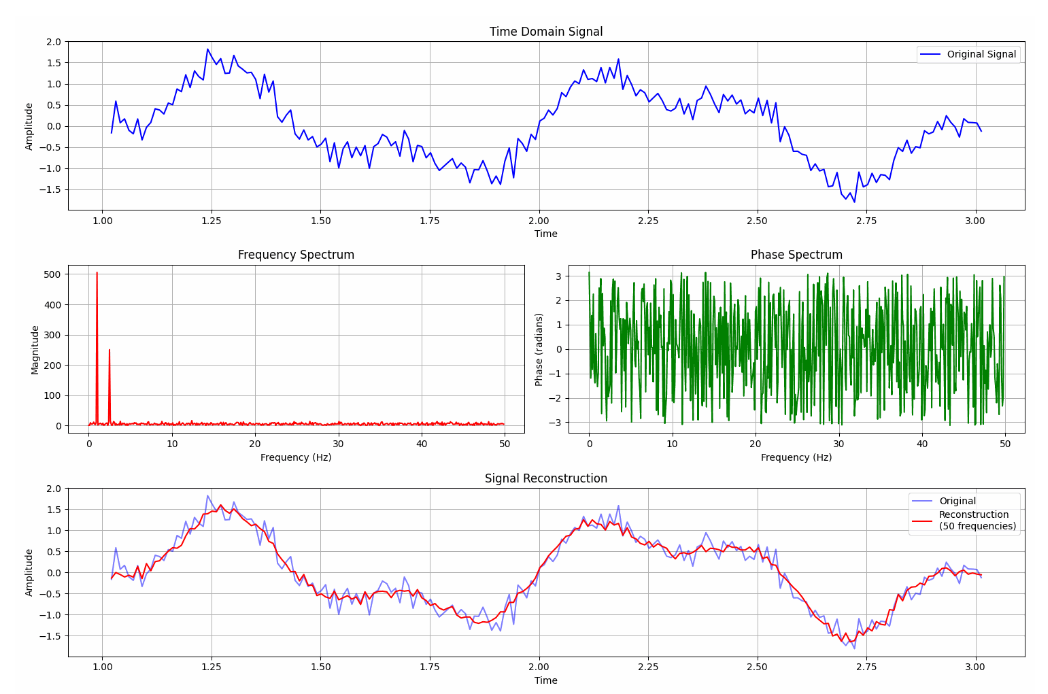
Task: Click the 'Frequency (Hz)' label under Frequency Spectrum
Action: (x=295, y=457)
